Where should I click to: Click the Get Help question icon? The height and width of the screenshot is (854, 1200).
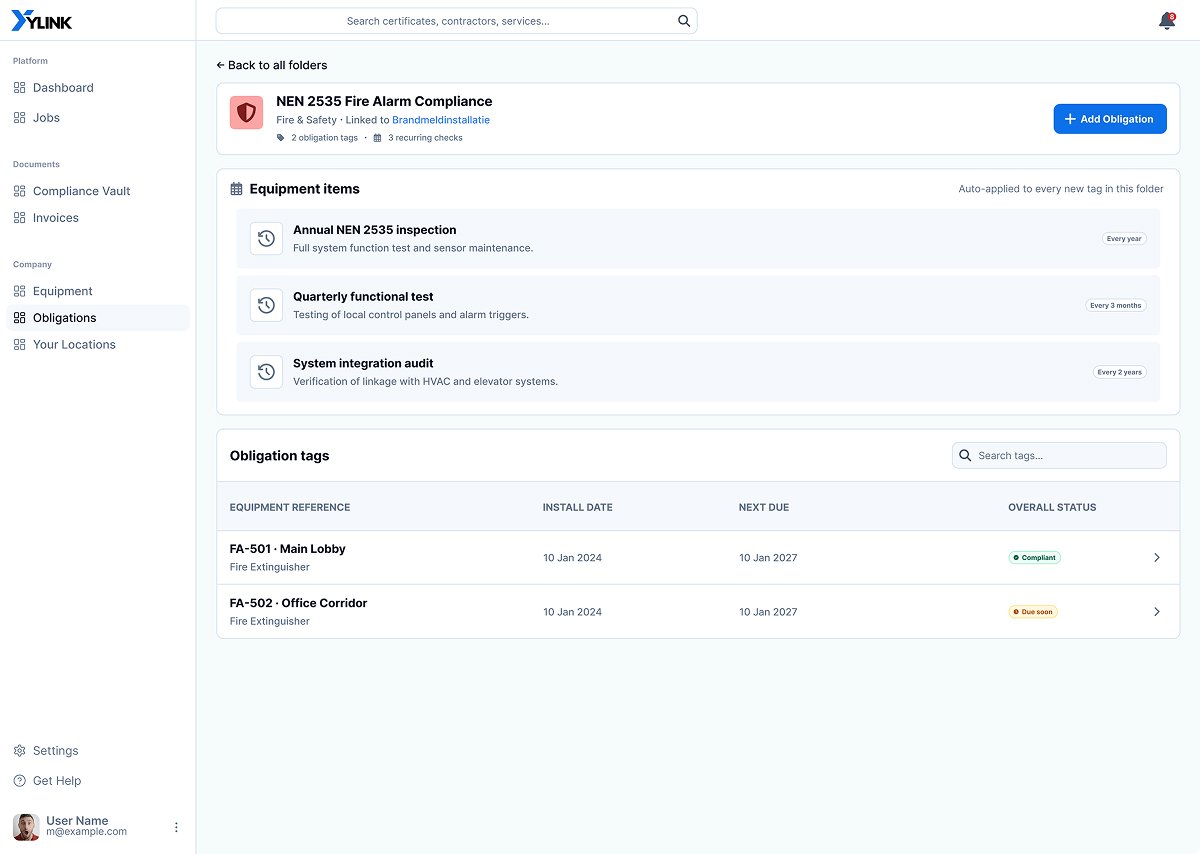20,781
